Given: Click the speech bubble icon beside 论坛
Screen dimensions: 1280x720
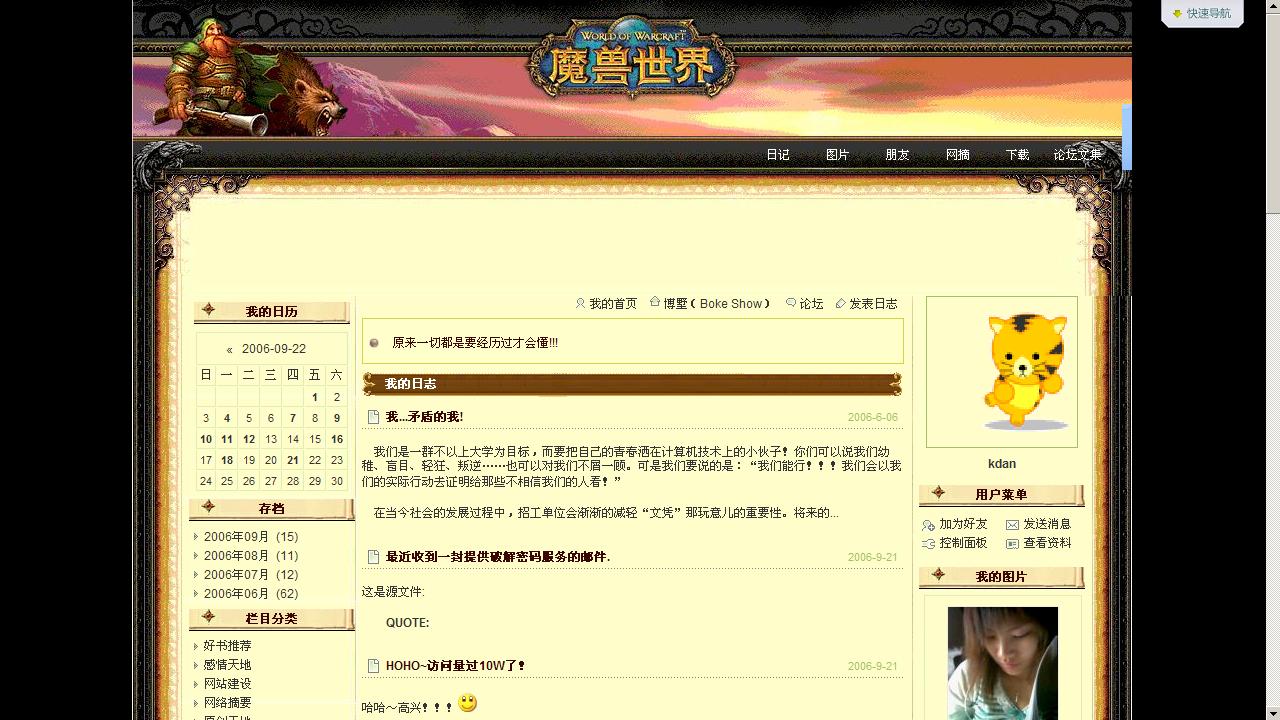Looking at the screenshot, I should [x=791, y=303].
